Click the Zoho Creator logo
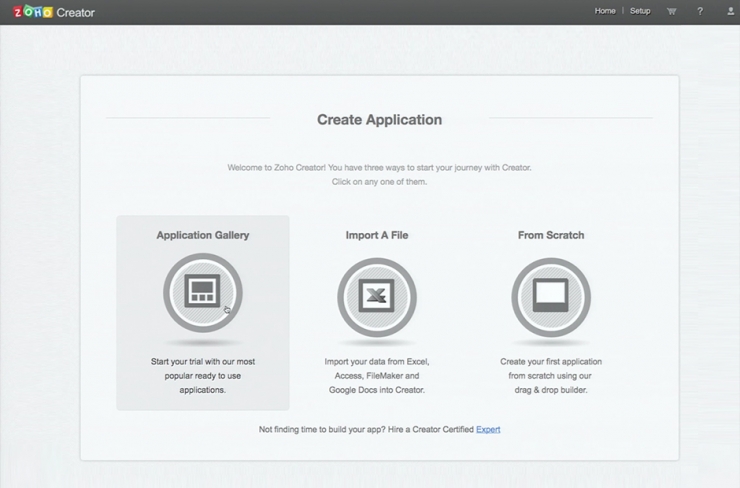The height and width of the screenshot is (488, 740). click(x=54, y=12)
